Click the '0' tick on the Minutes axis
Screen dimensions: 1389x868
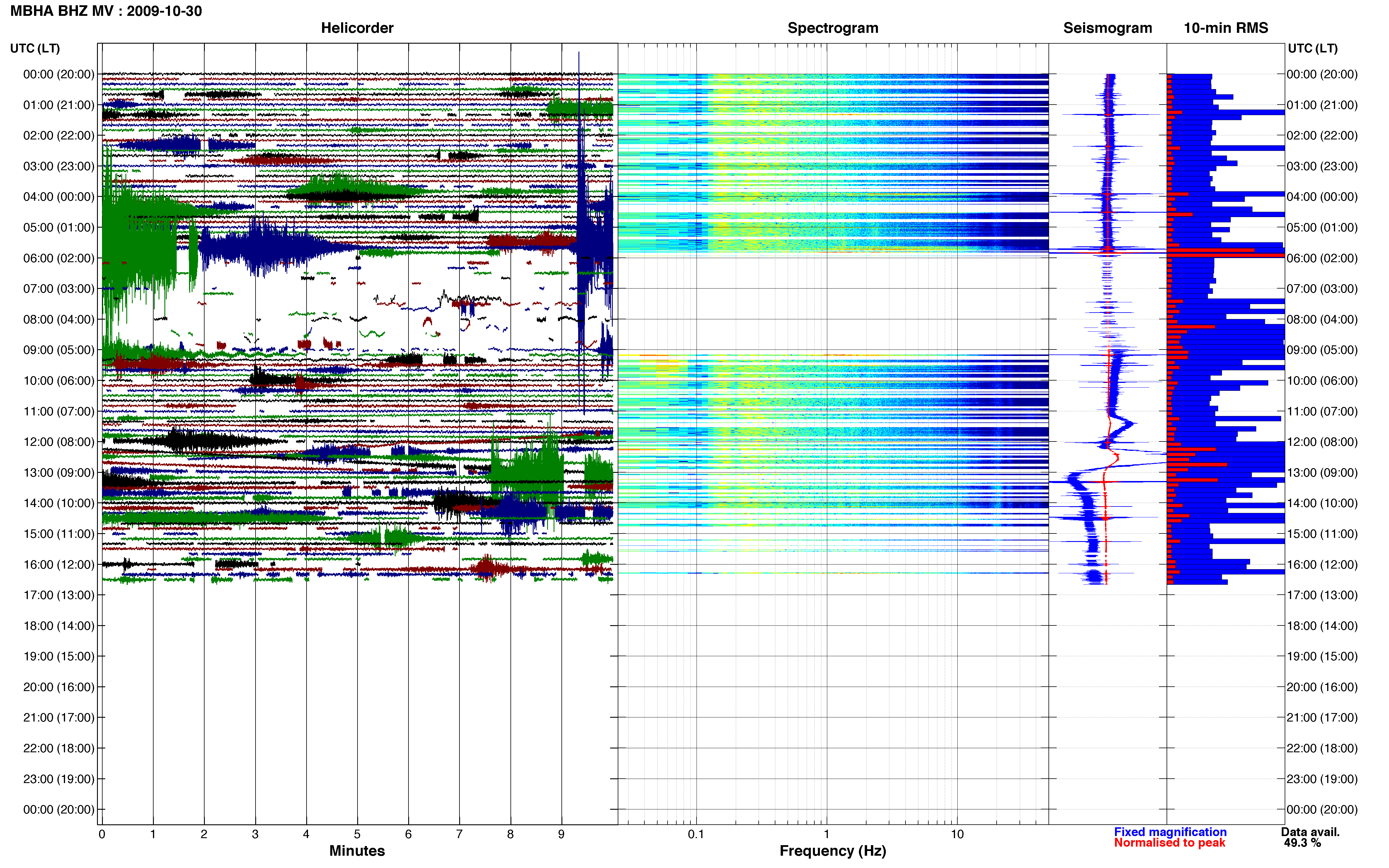coord(102,834)
